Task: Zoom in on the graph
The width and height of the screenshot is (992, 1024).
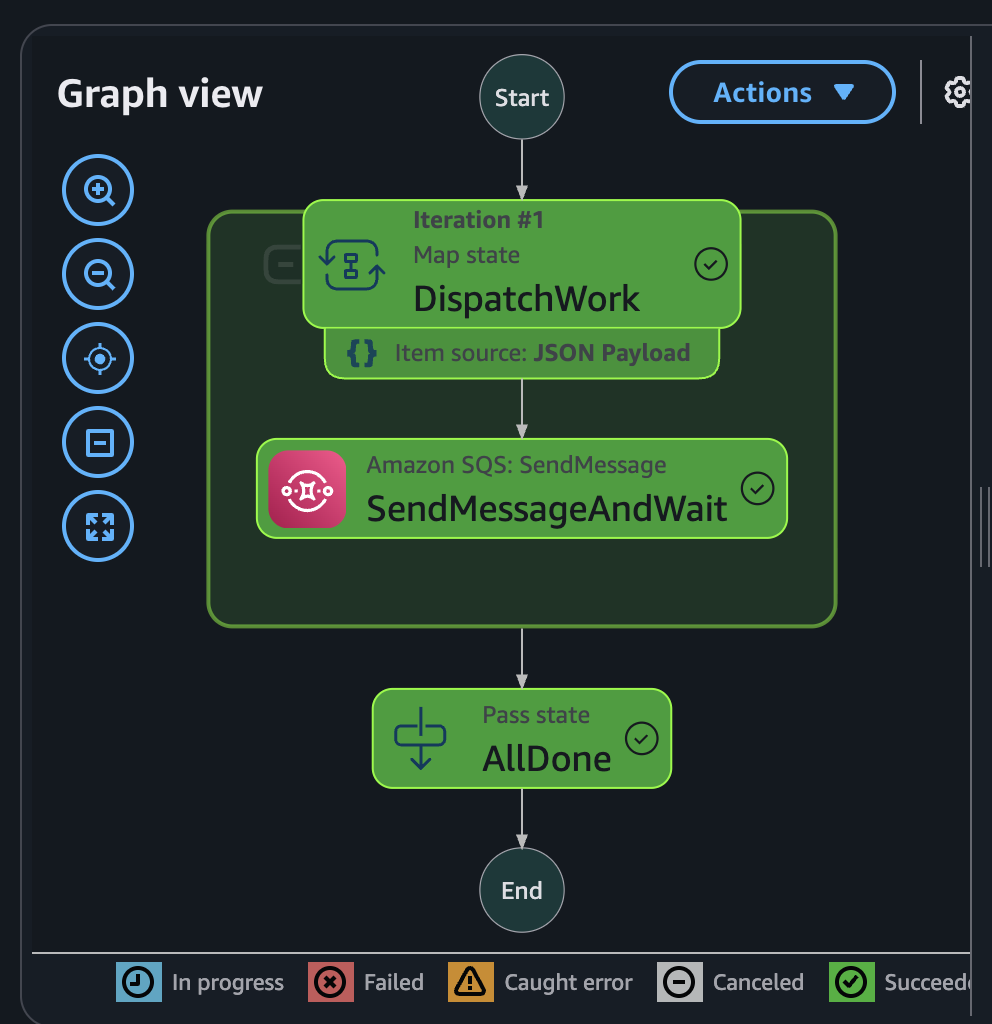Action: click(x=98, y=190)
